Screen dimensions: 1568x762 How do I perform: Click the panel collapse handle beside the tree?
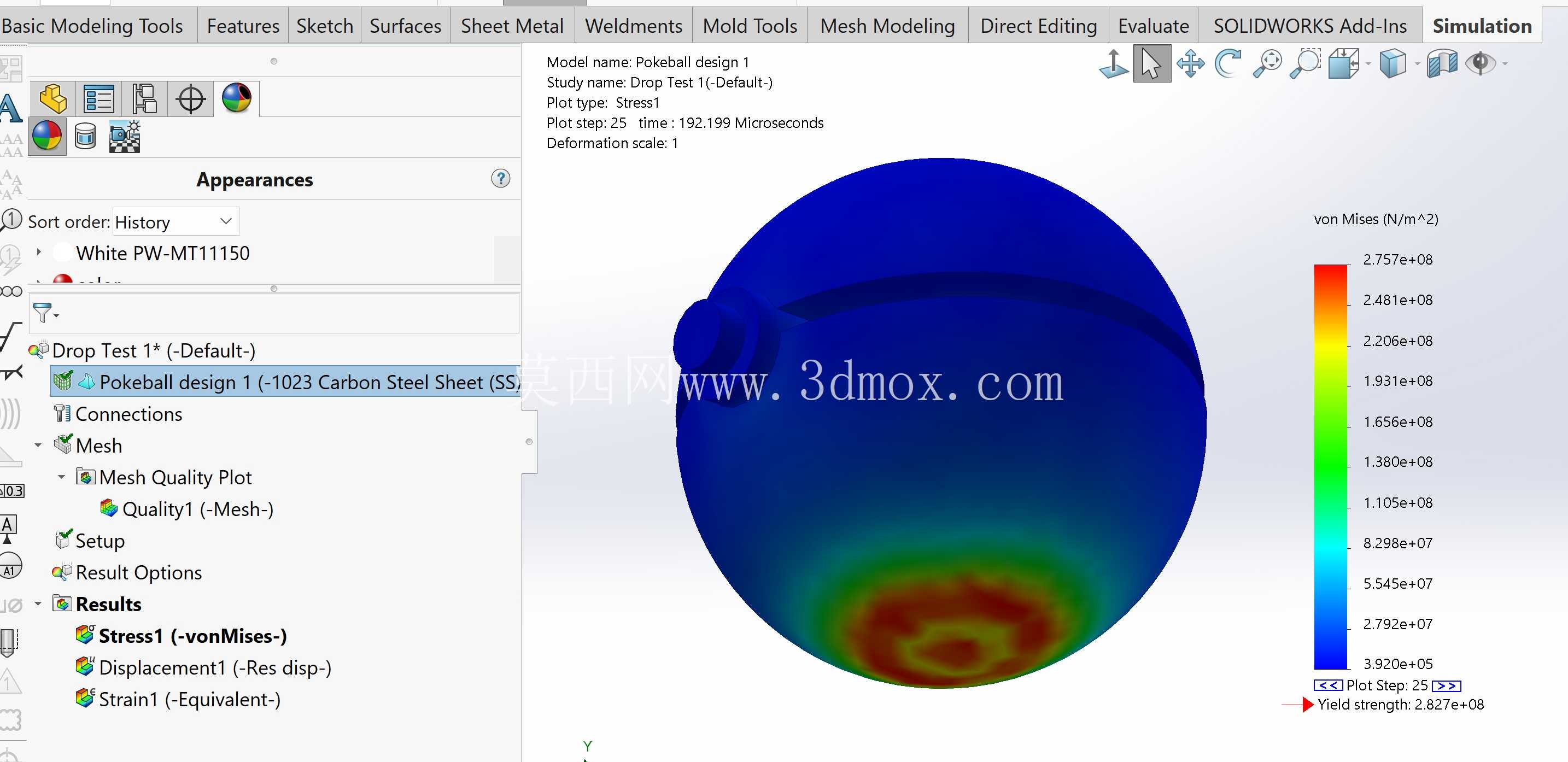click(x=529, y=441)
